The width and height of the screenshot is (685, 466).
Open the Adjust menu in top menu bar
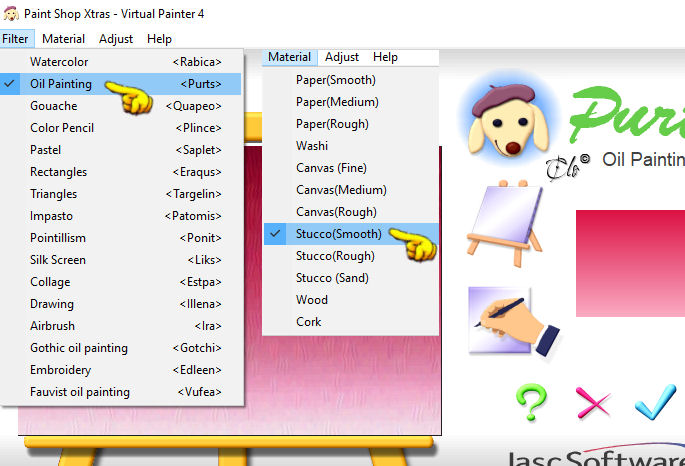coord(116,39)
